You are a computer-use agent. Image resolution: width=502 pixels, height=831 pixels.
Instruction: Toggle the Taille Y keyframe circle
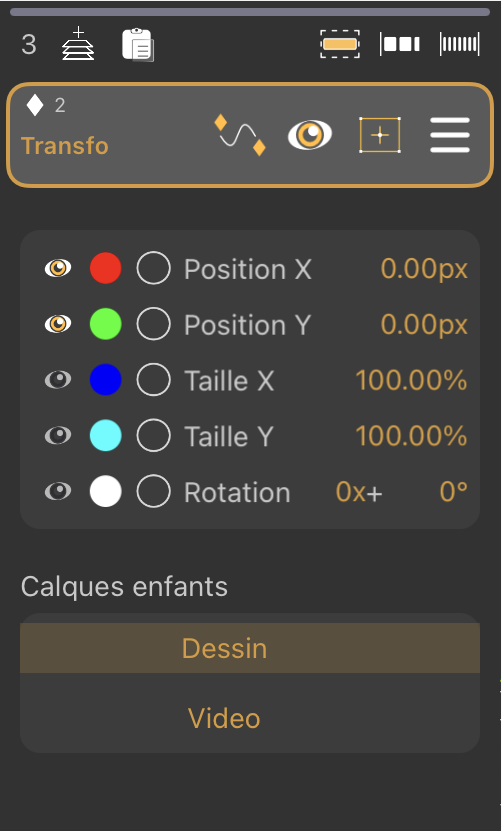coord(154,435)
